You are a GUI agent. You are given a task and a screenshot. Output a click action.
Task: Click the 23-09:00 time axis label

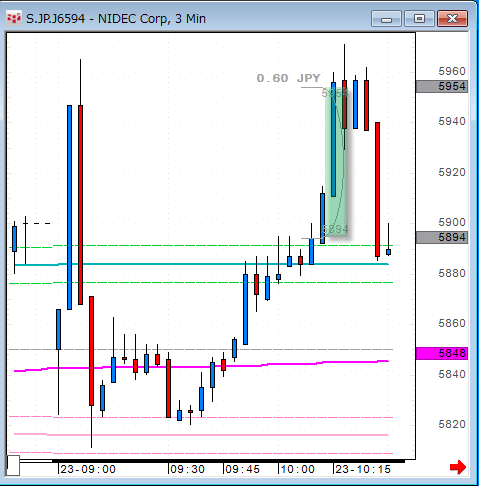tap(88, 469)
